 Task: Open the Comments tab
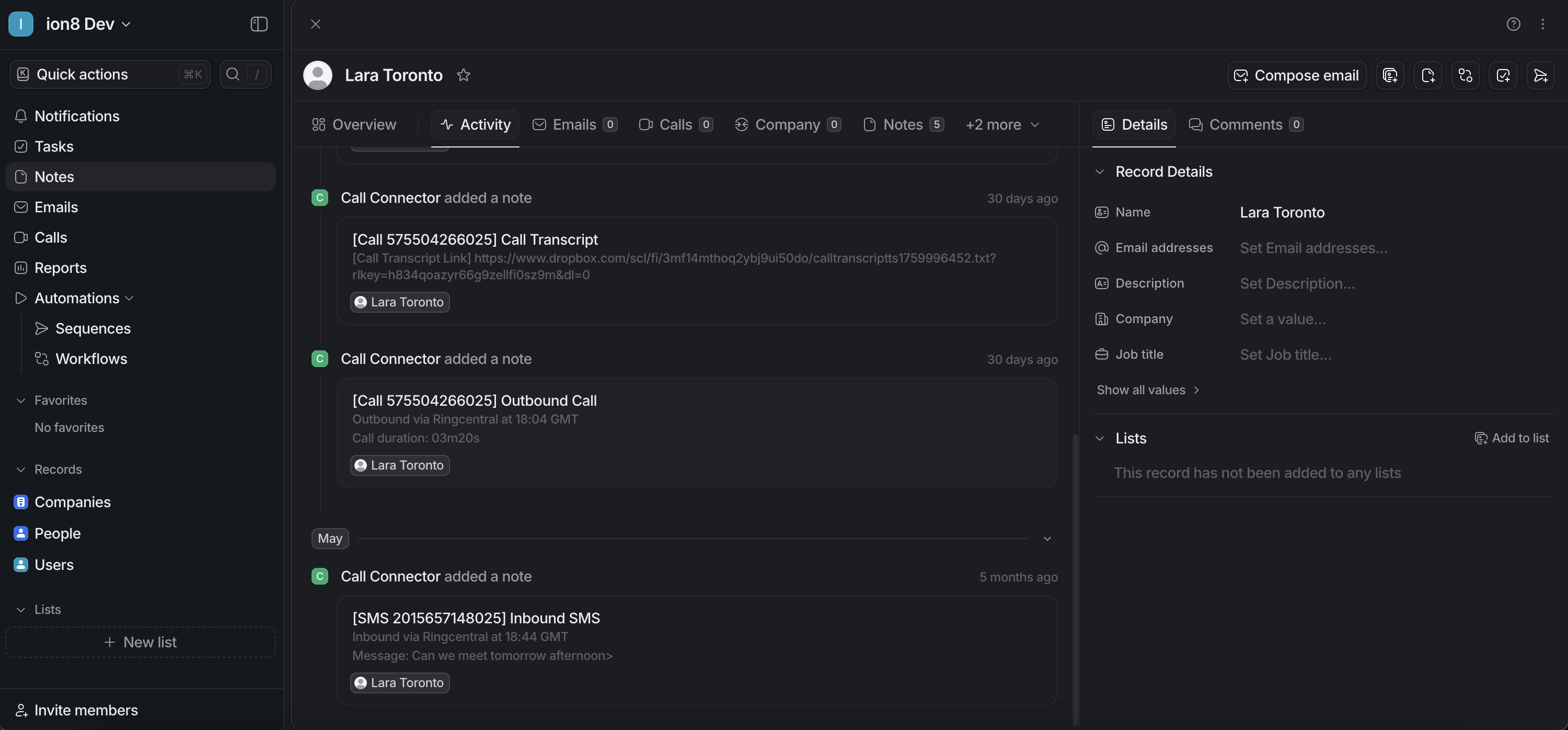click(1245, 125)
